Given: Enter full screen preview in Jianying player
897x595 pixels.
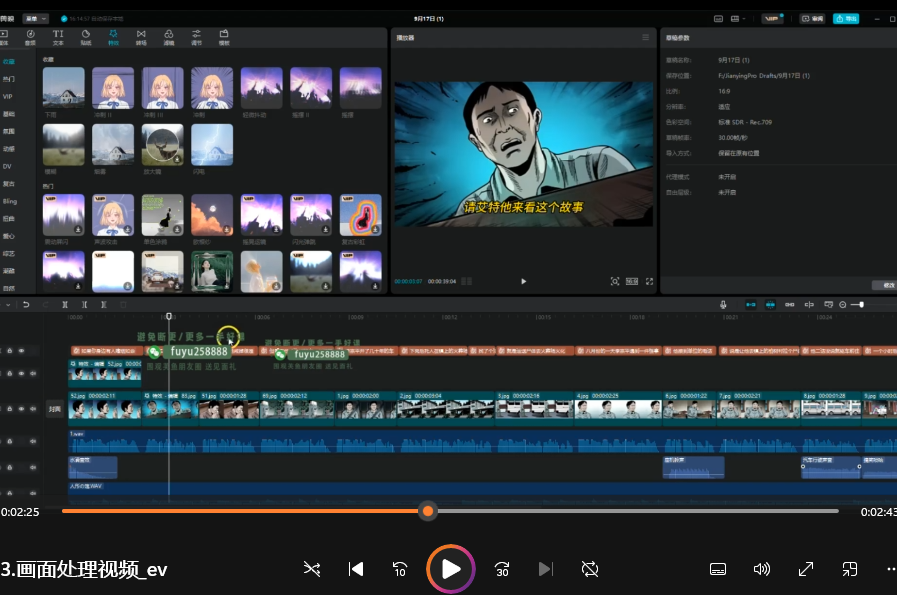Looking at the screenshot, I should (649, 281).
